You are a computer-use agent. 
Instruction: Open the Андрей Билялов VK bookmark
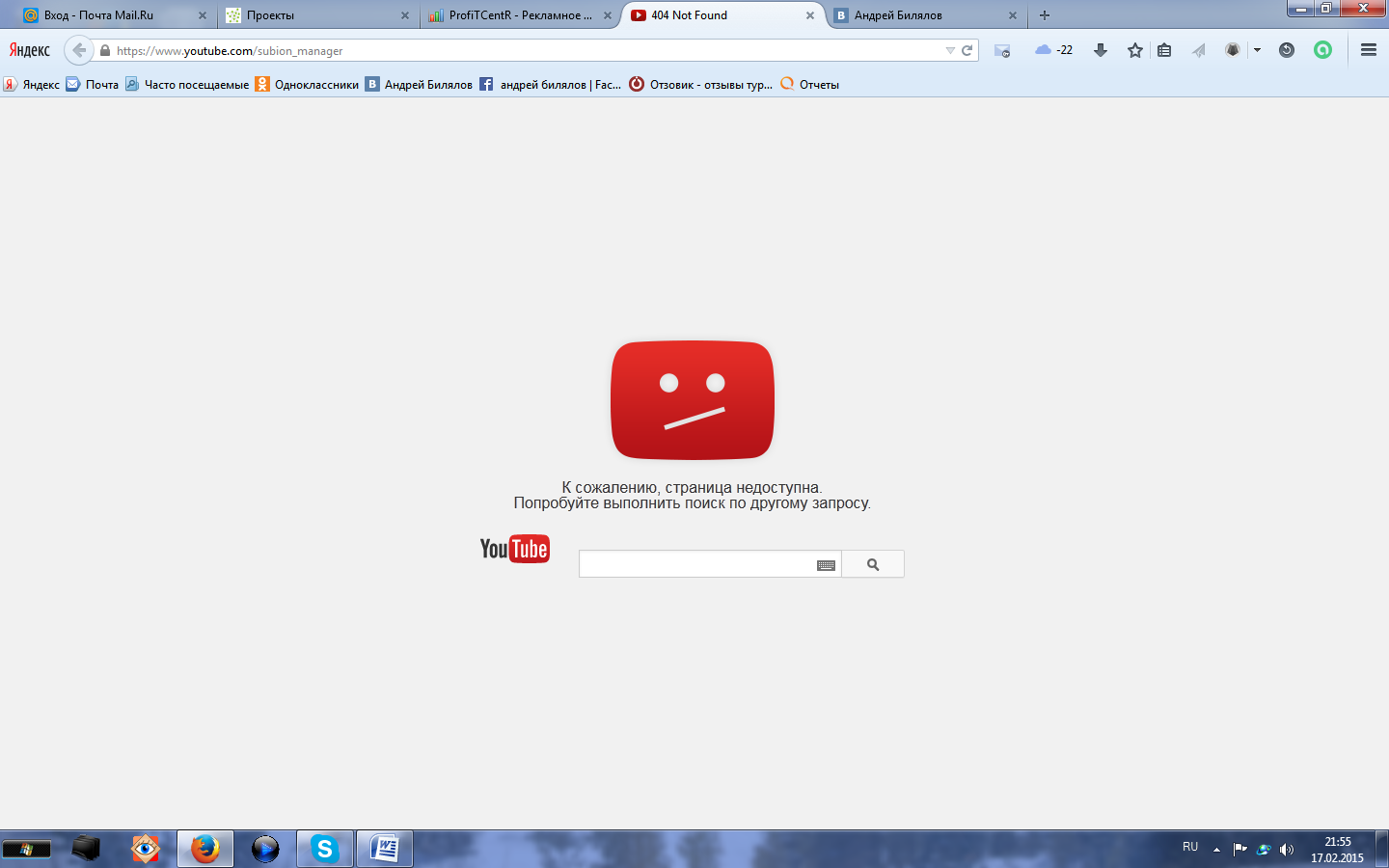[419, 85]
